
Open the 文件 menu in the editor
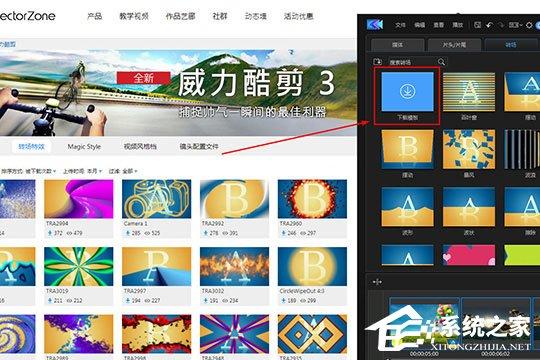pos(400,25)
